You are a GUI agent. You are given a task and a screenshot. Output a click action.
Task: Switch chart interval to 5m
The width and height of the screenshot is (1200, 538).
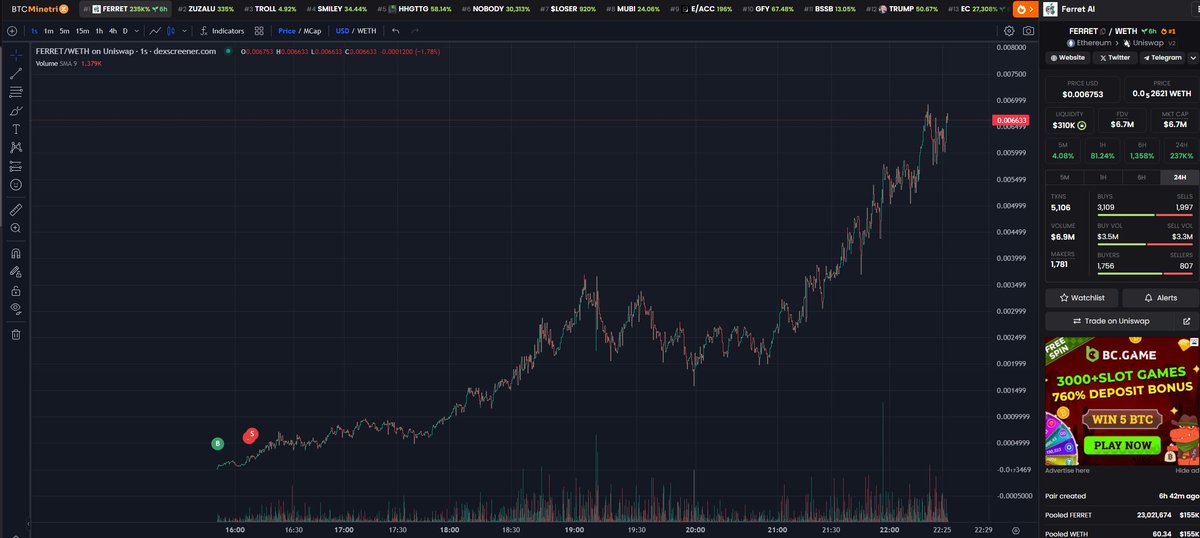pyautogui.click(x=64, y=31)
